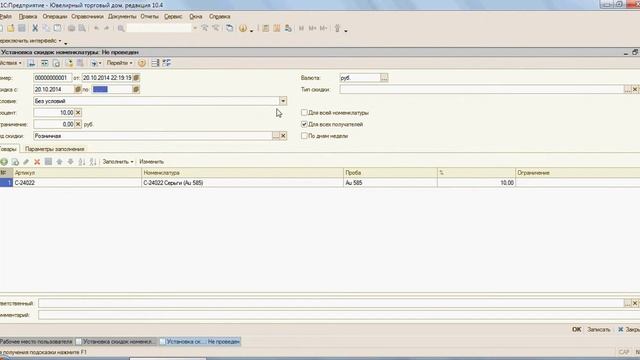Click the Open folder icon in main toolbar
The width and height of the screenshot is (640, 360).
pos(11,28)
